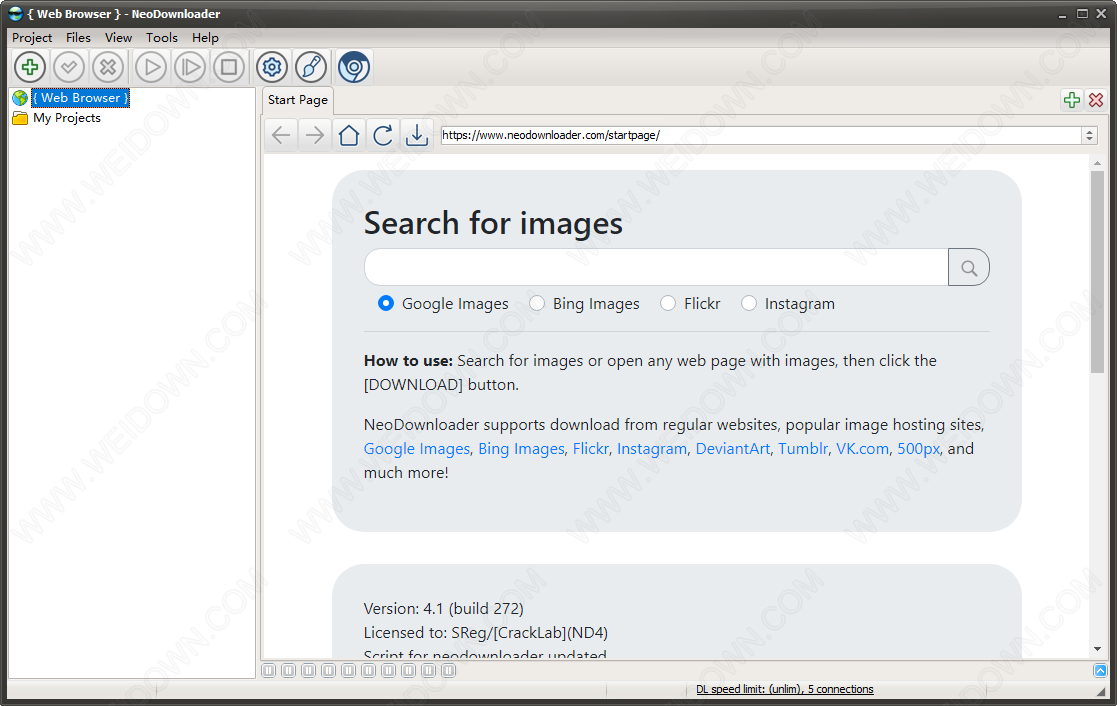Click the checkmark toolbar icon

pyautogui.click(x=69, y=68)
